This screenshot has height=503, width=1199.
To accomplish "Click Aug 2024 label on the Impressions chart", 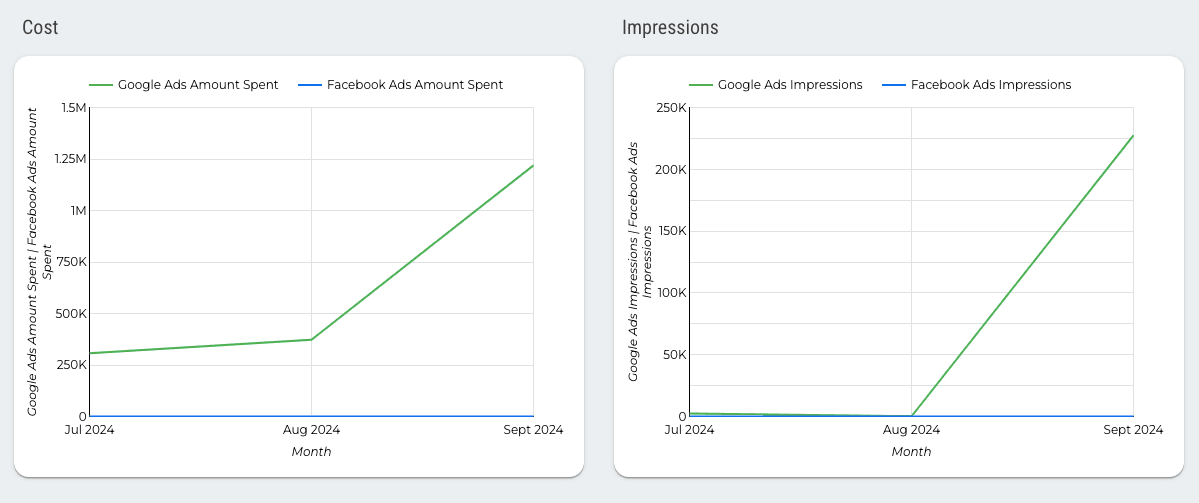I will (912, 430).
